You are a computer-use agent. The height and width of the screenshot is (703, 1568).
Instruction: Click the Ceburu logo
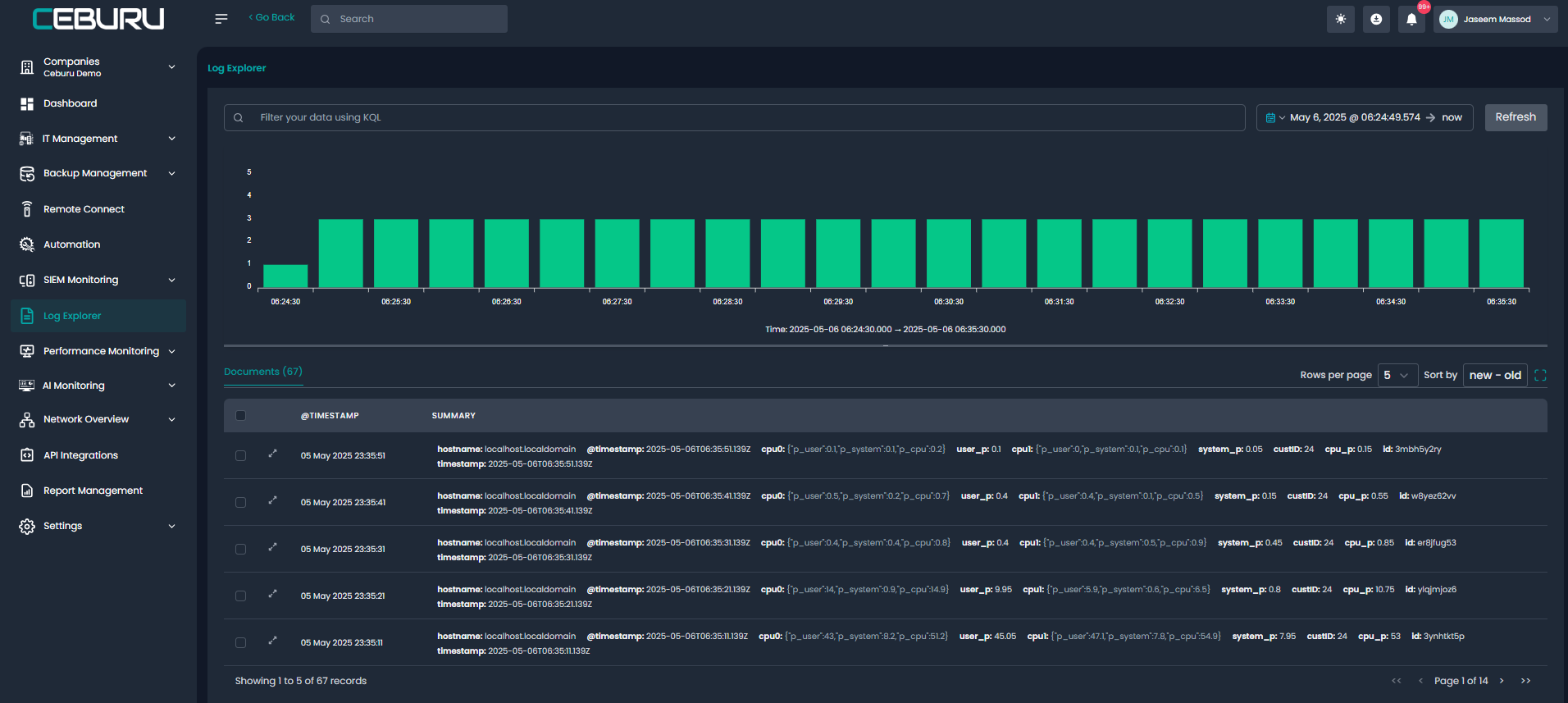pos(98,19)
